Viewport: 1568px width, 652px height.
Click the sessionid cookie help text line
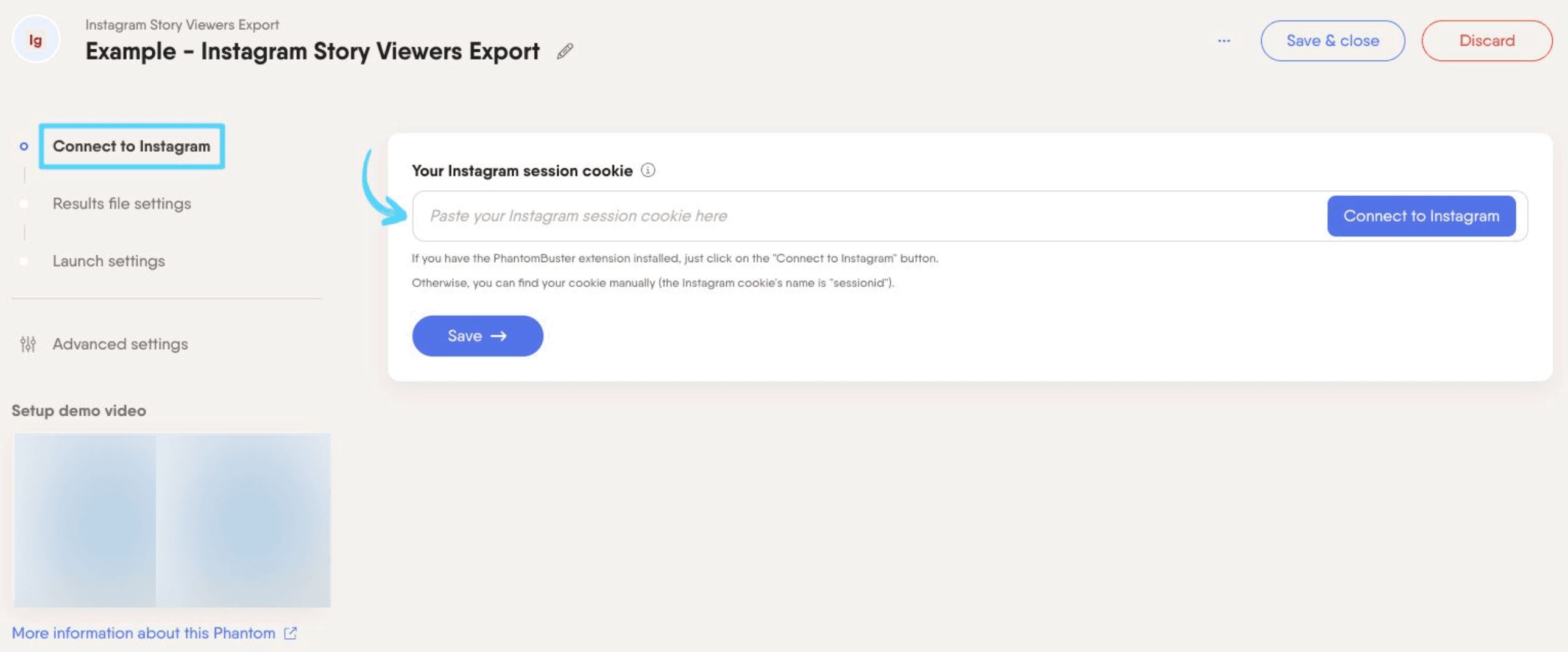[x=653, y=283]
